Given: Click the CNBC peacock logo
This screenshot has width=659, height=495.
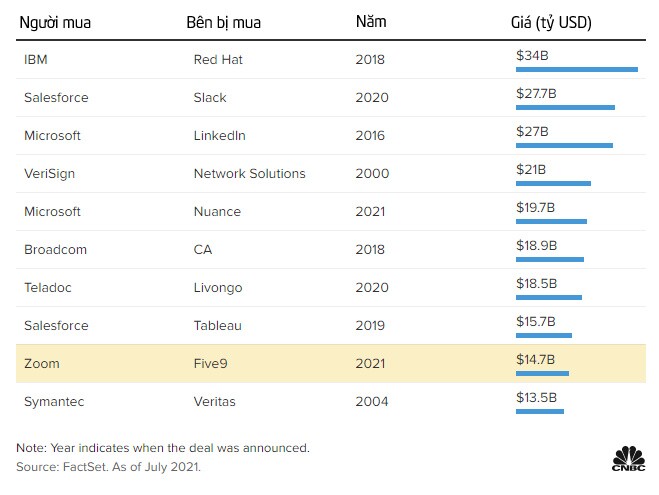Looking at the screenshot, I should click(628, 458).
